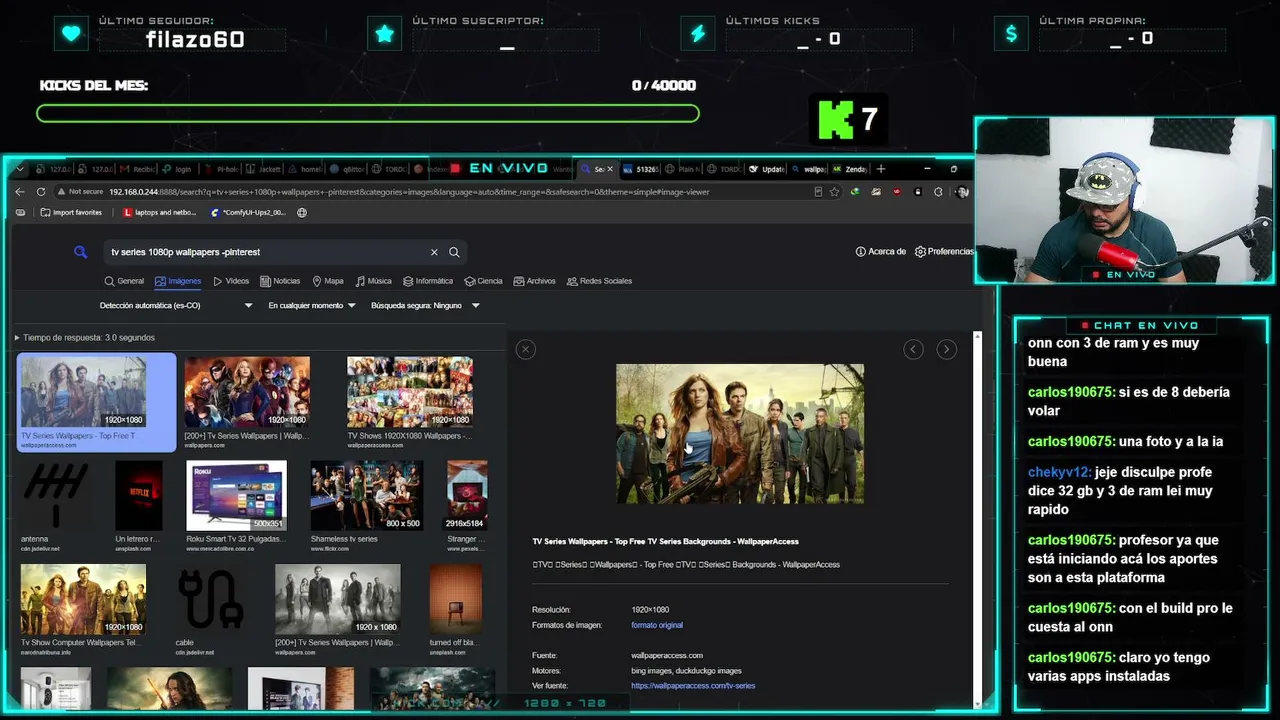The width and height of the screenshot is (1280, 720).
Task: Switch to the Informática search category
Action: coord(428,281)
